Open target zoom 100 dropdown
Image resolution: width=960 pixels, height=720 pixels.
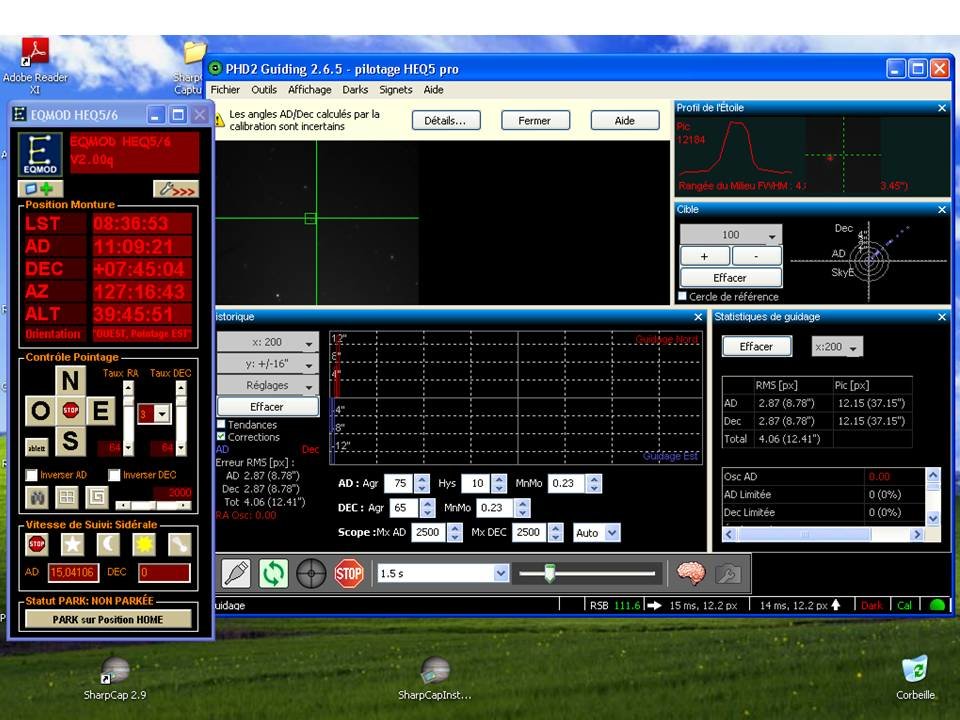pyautogui.click(x=731, y=234)
